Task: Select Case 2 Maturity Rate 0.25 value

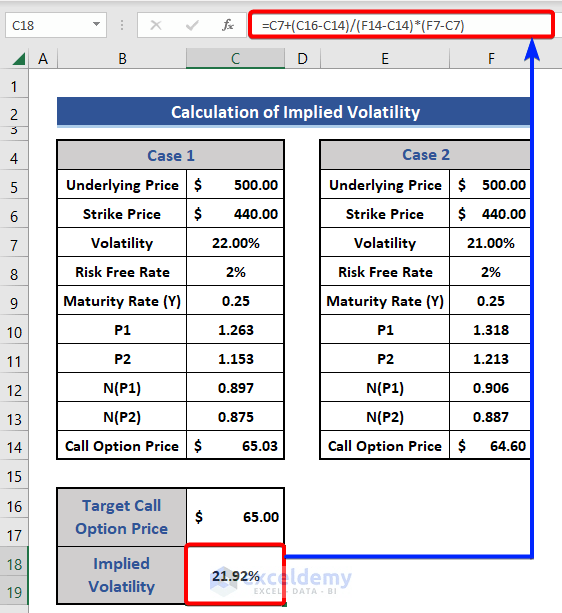Action: pyautogui.click(x=490, y=301)
